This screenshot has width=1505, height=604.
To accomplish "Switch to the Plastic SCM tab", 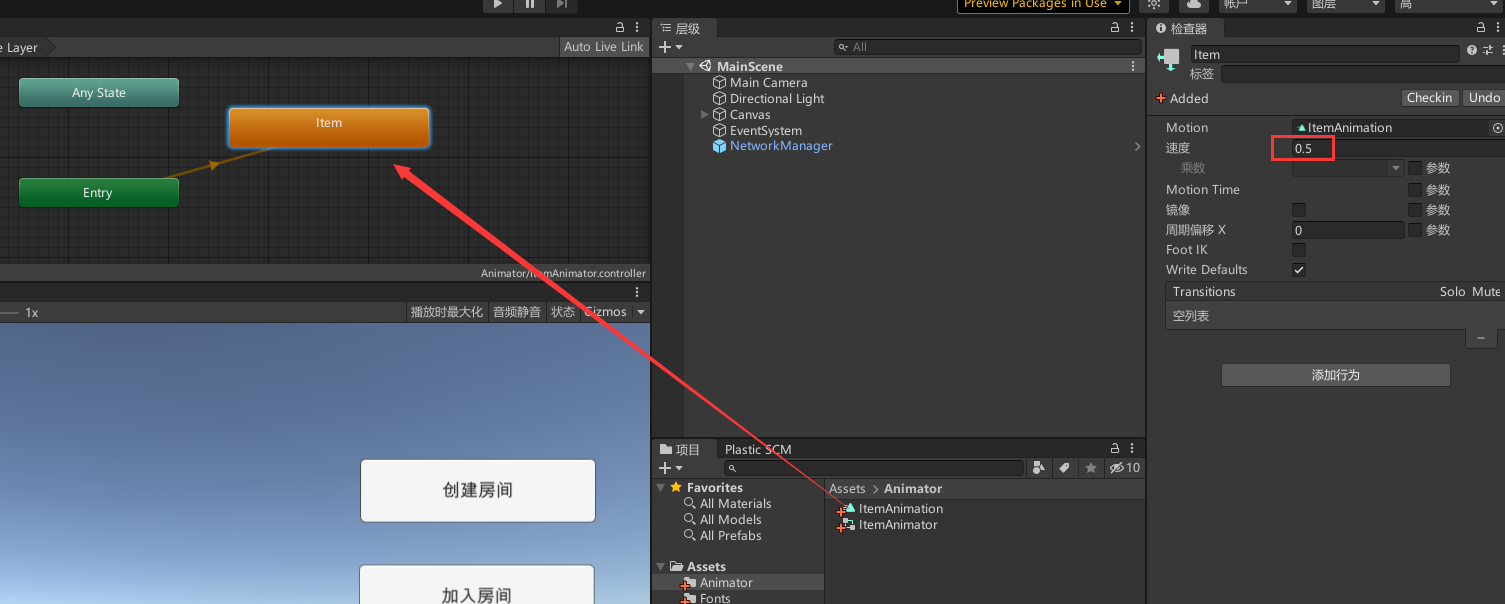I will [x=757, y=449].
